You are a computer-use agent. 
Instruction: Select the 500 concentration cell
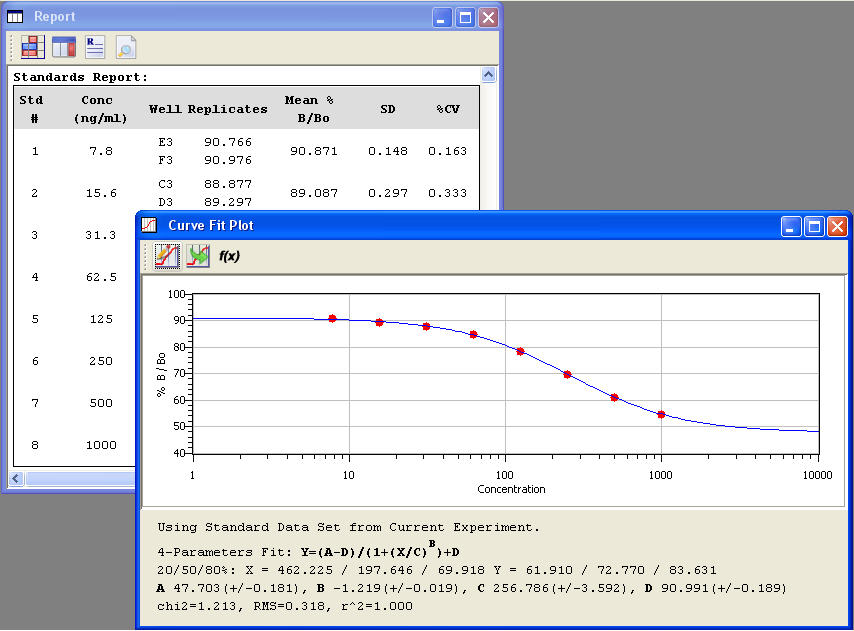tap(101, 403)
